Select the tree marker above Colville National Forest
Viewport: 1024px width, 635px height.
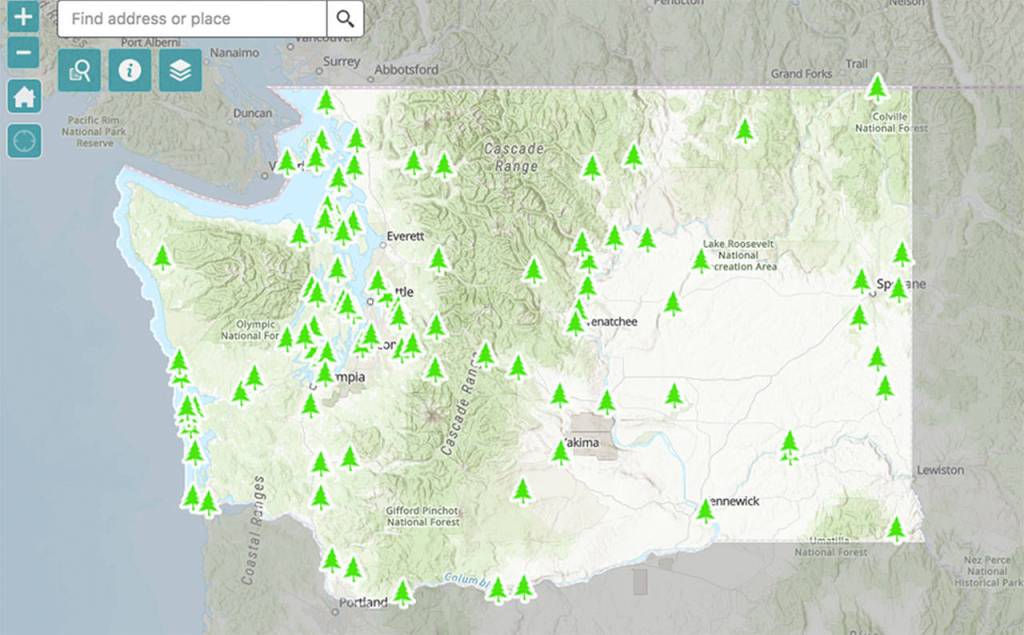(877, 88)
